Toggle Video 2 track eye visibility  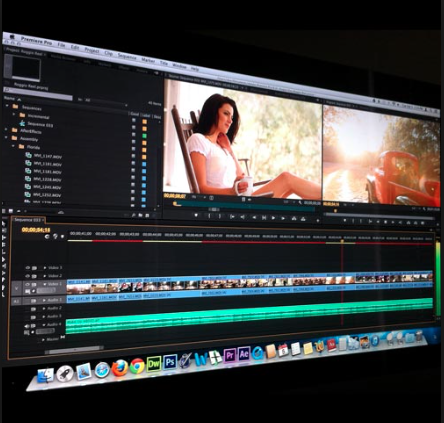tap(28, 276)
